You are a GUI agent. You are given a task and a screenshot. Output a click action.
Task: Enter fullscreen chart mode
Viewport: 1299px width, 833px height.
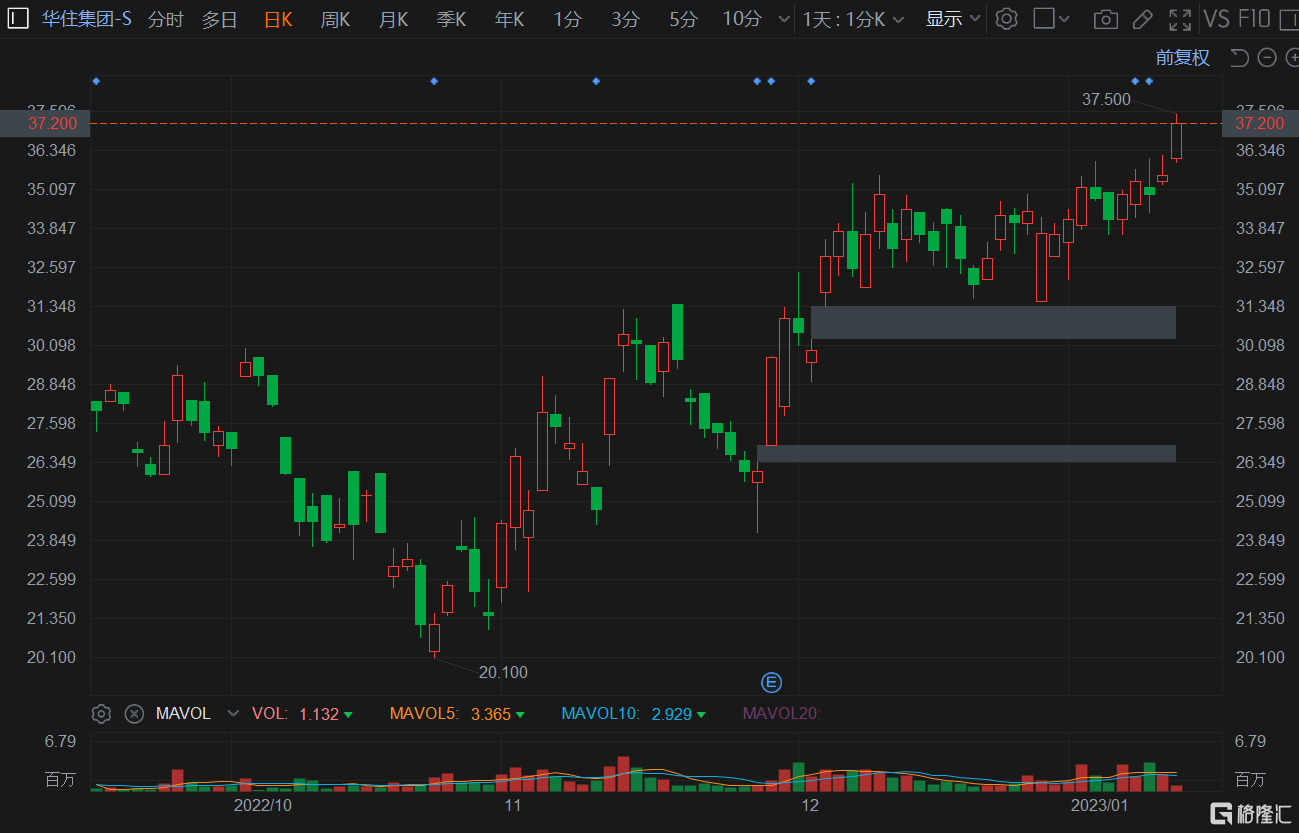(x=1180, y=19)
